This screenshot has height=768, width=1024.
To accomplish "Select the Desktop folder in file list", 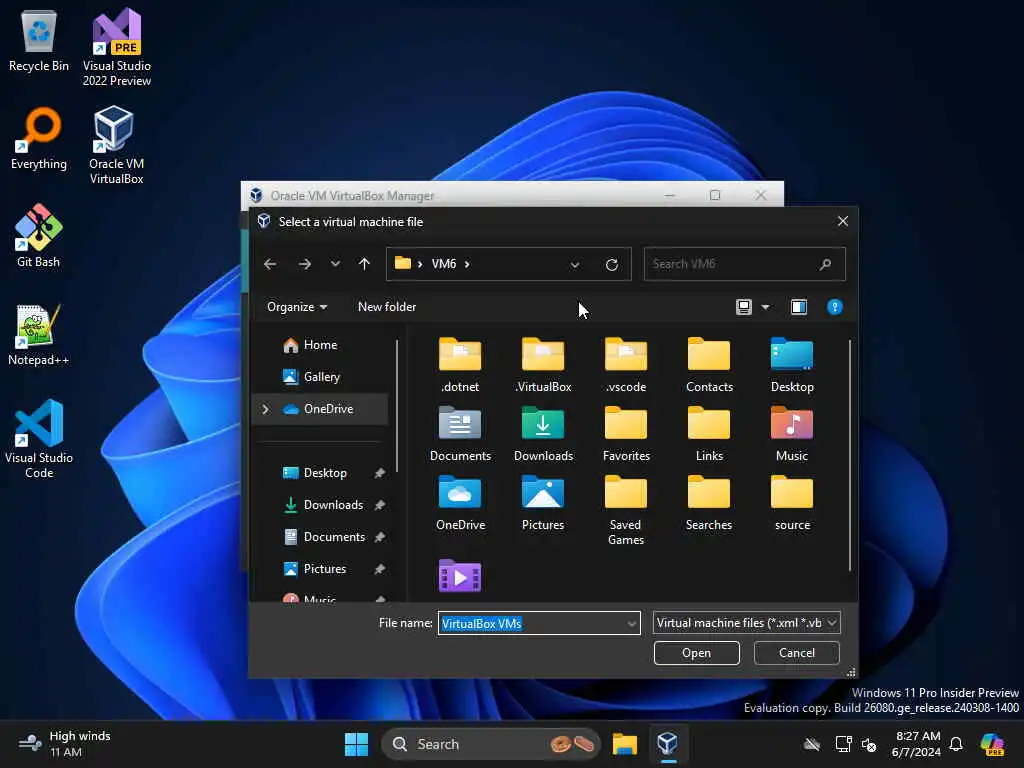I will click(792, 365).
